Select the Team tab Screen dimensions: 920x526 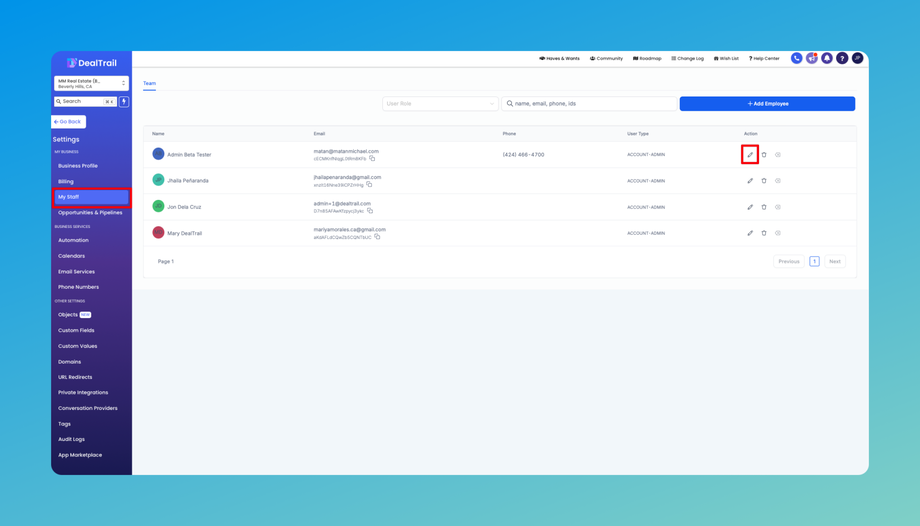coord(150,83)
